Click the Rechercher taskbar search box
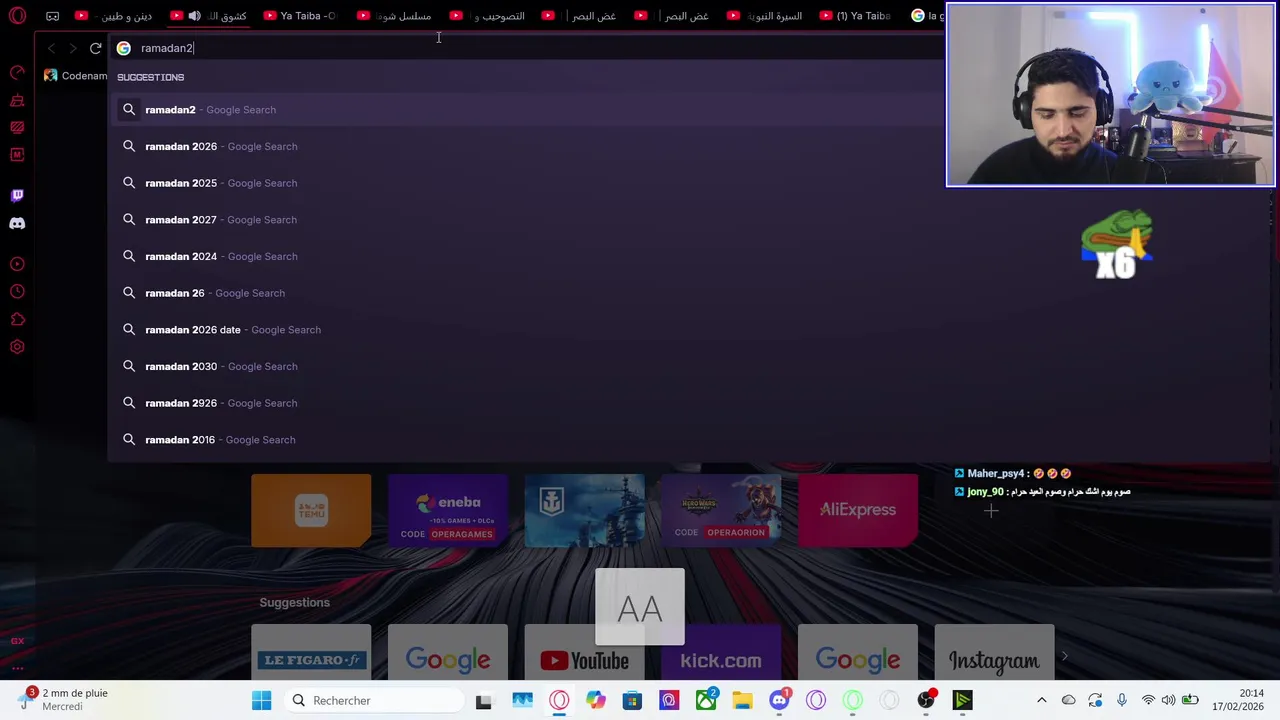1280x720 pixels. pyautogui.click(x=374, y=701)
